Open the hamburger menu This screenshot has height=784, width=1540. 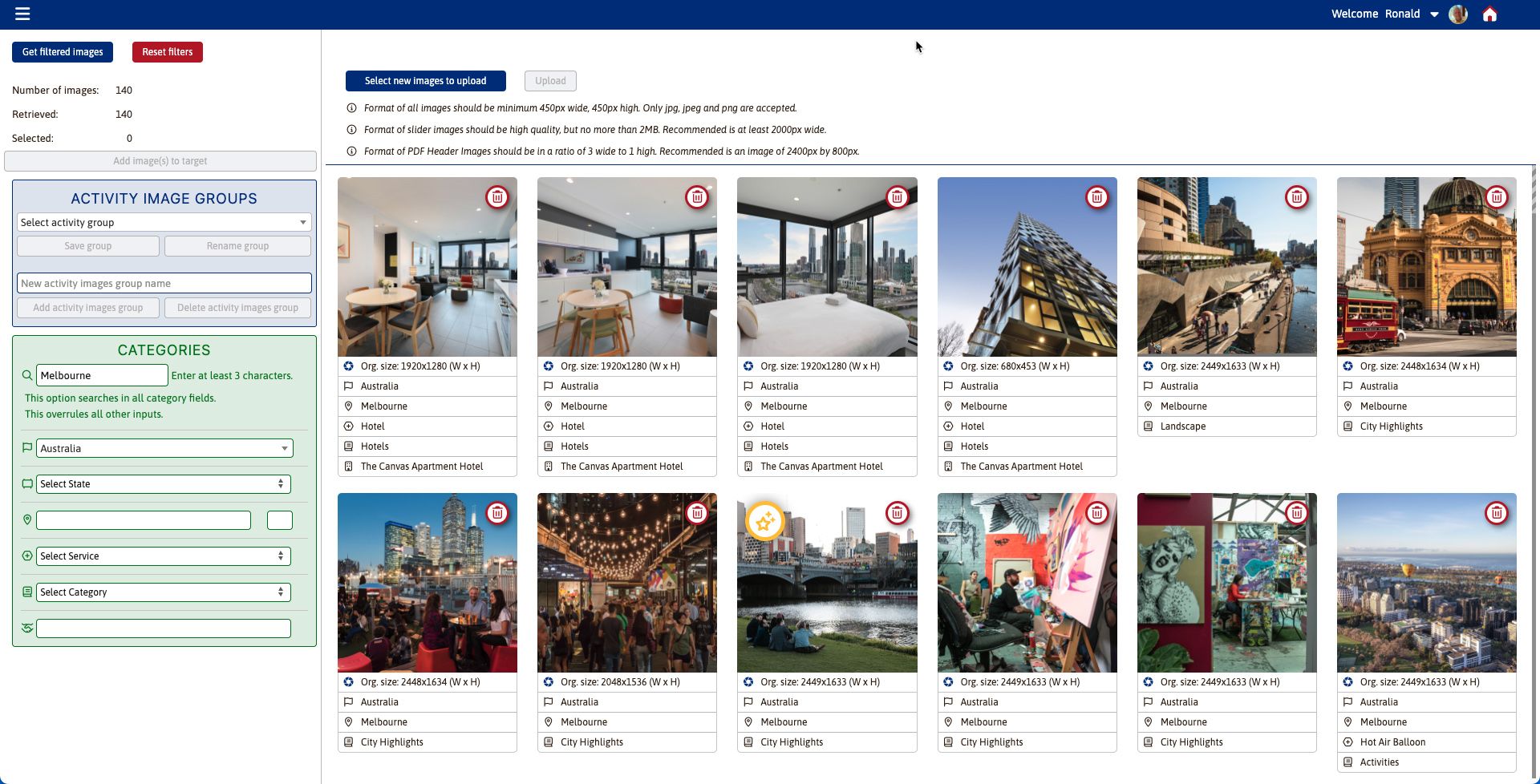[x=22, y=14]
